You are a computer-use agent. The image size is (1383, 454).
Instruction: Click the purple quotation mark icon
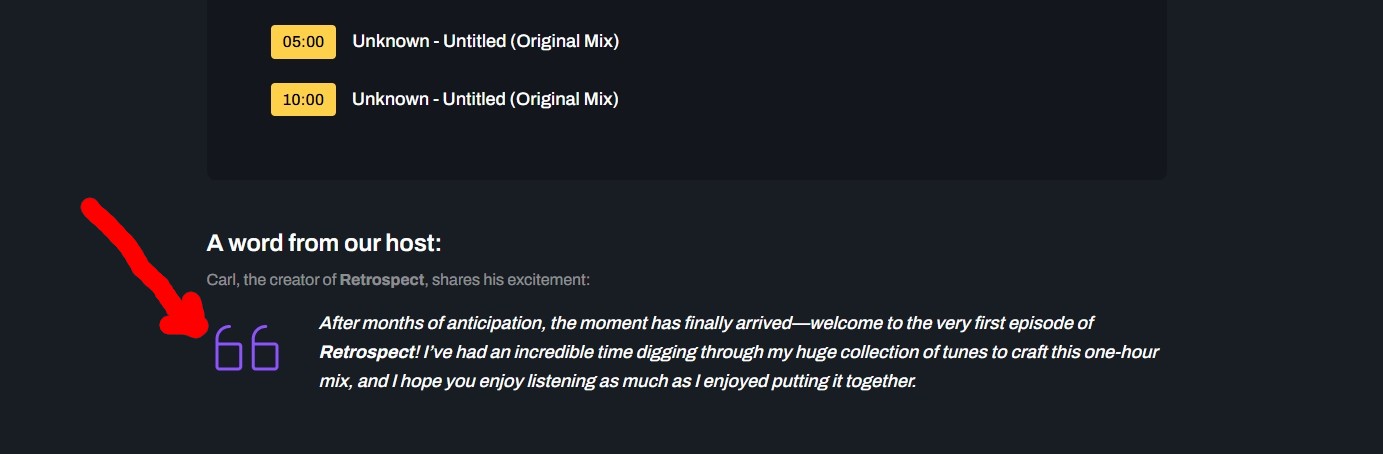(247, 347)
